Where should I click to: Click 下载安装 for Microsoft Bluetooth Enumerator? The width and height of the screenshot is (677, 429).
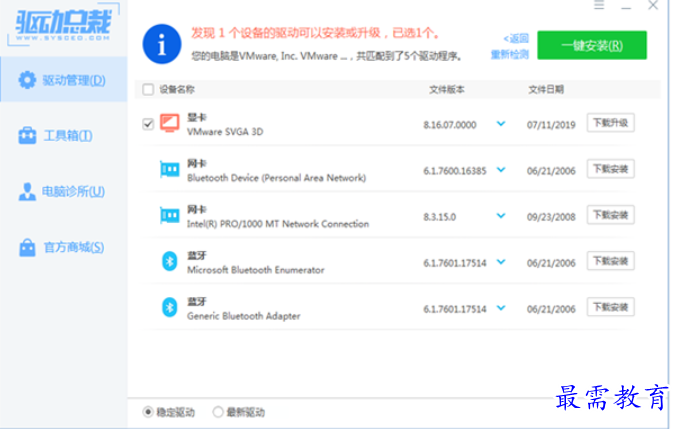(611, 261)
